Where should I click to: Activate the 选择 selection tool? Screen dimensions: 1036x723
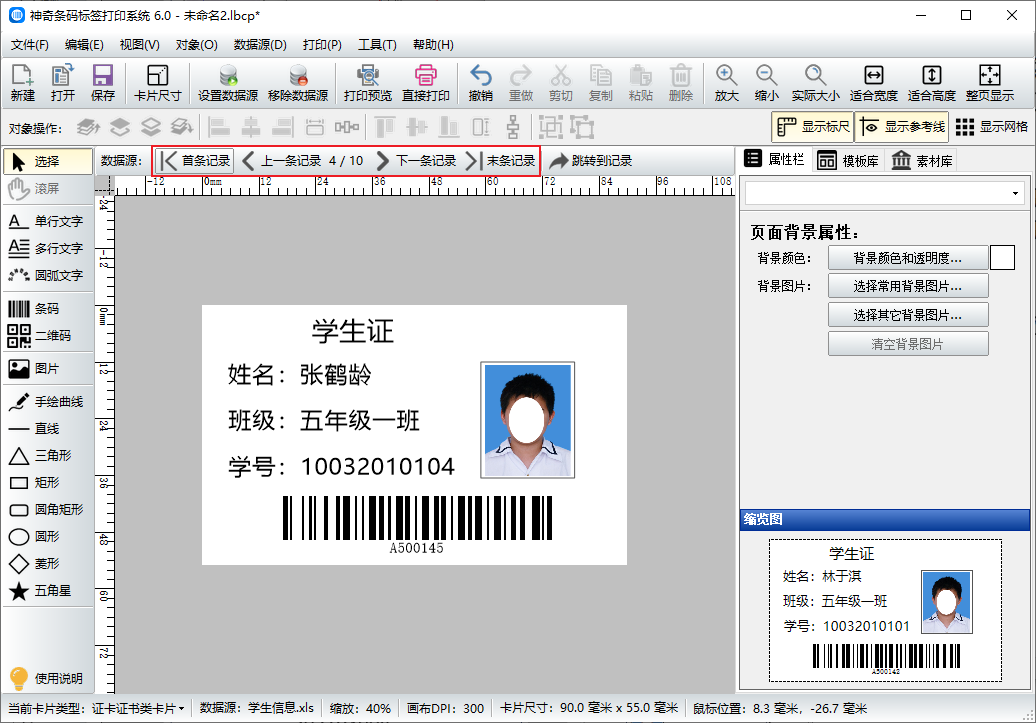tap(48, 161)
